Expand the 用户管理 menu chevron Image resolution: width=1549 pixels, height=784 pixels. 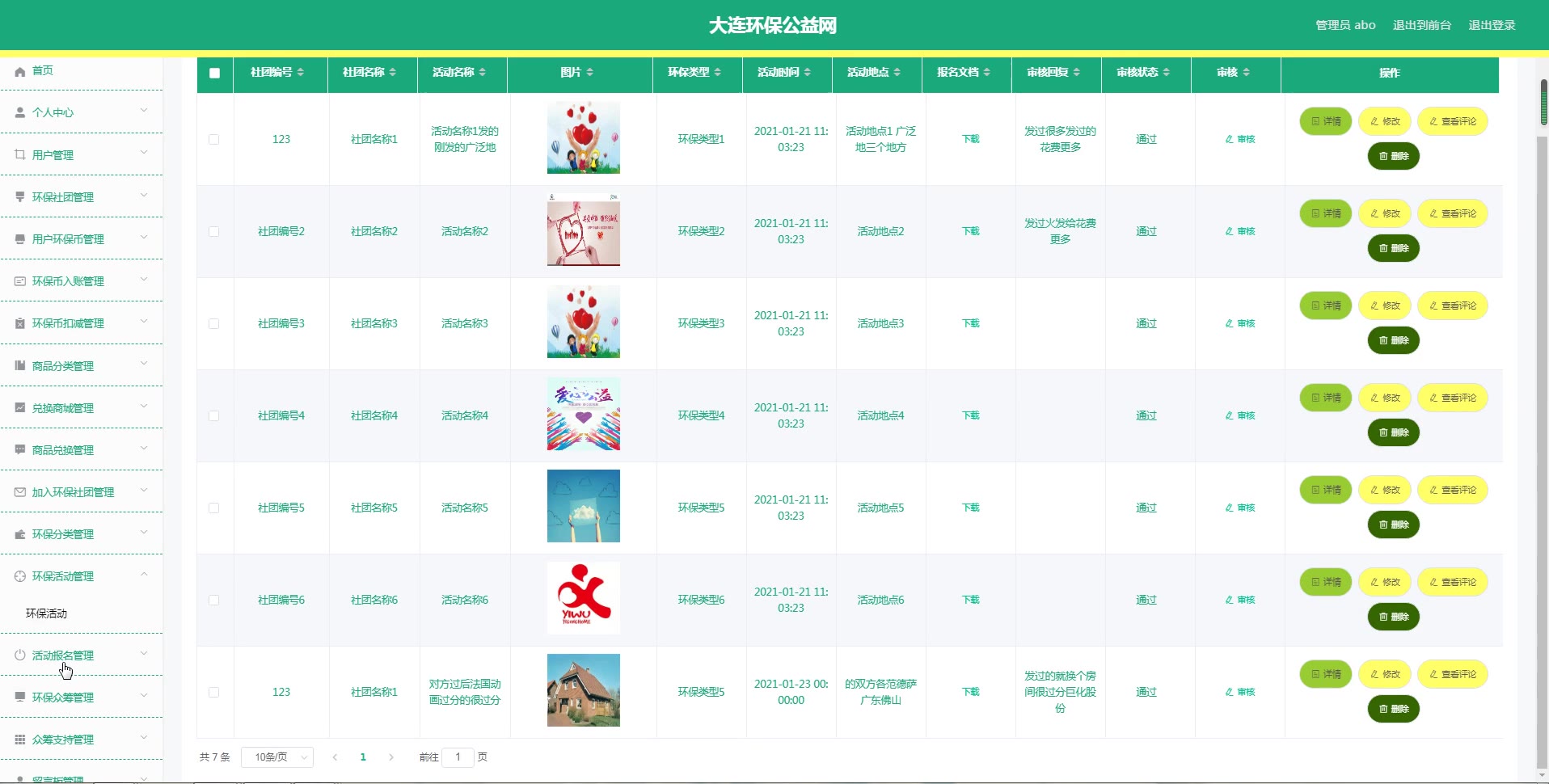(144, 153)
